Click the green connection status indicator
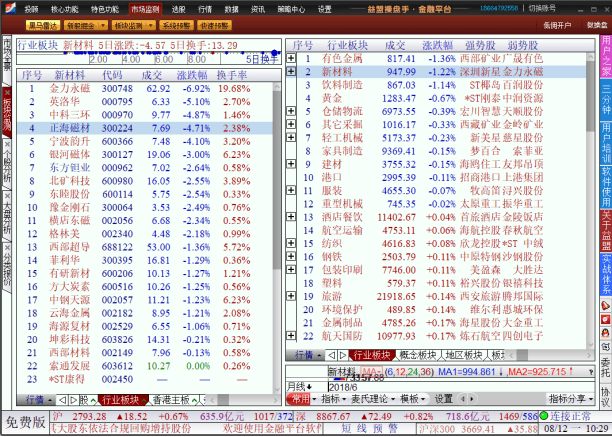Image resolution: width=612 pixels, height=437 pixels. 543,416
